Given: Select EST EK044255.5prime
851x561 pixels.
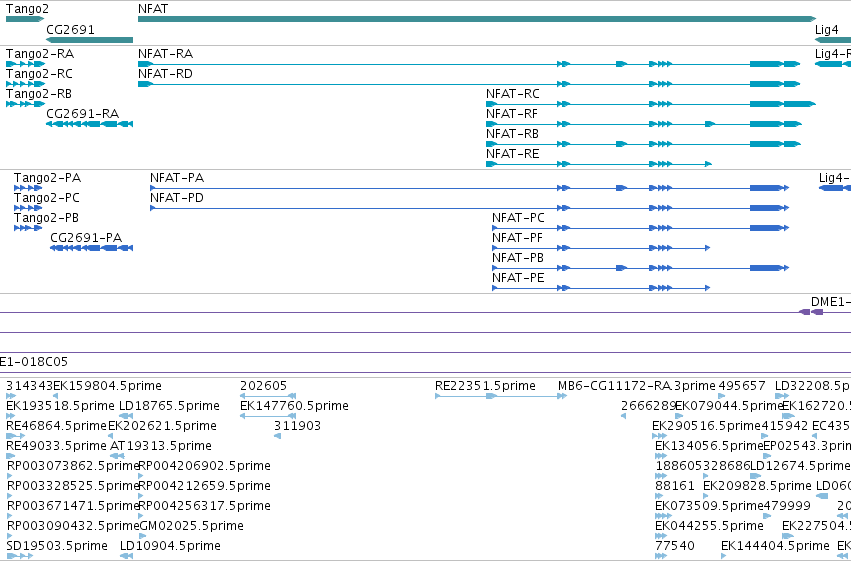Looking at the screenshot, I should click(x=709, y=526).
